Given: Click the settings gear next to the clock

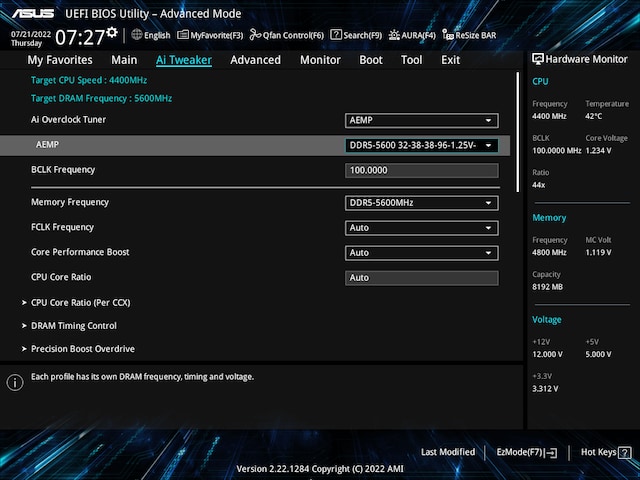Looking at the screenshot, I should click(112, 33).
